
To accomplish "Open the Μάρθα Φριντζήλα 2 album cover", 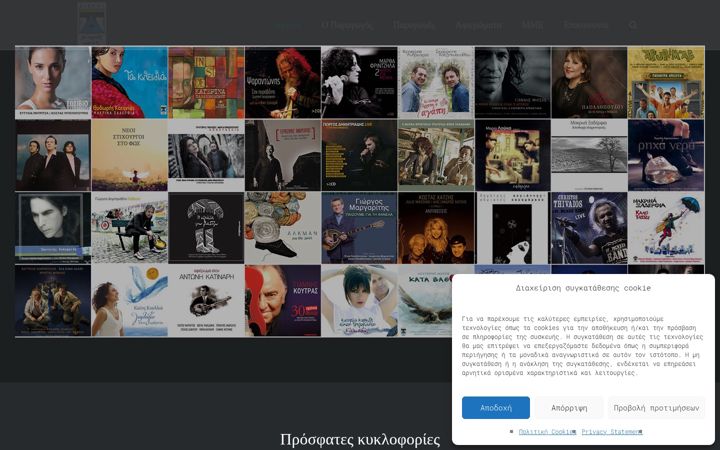I will pos(360,83).
